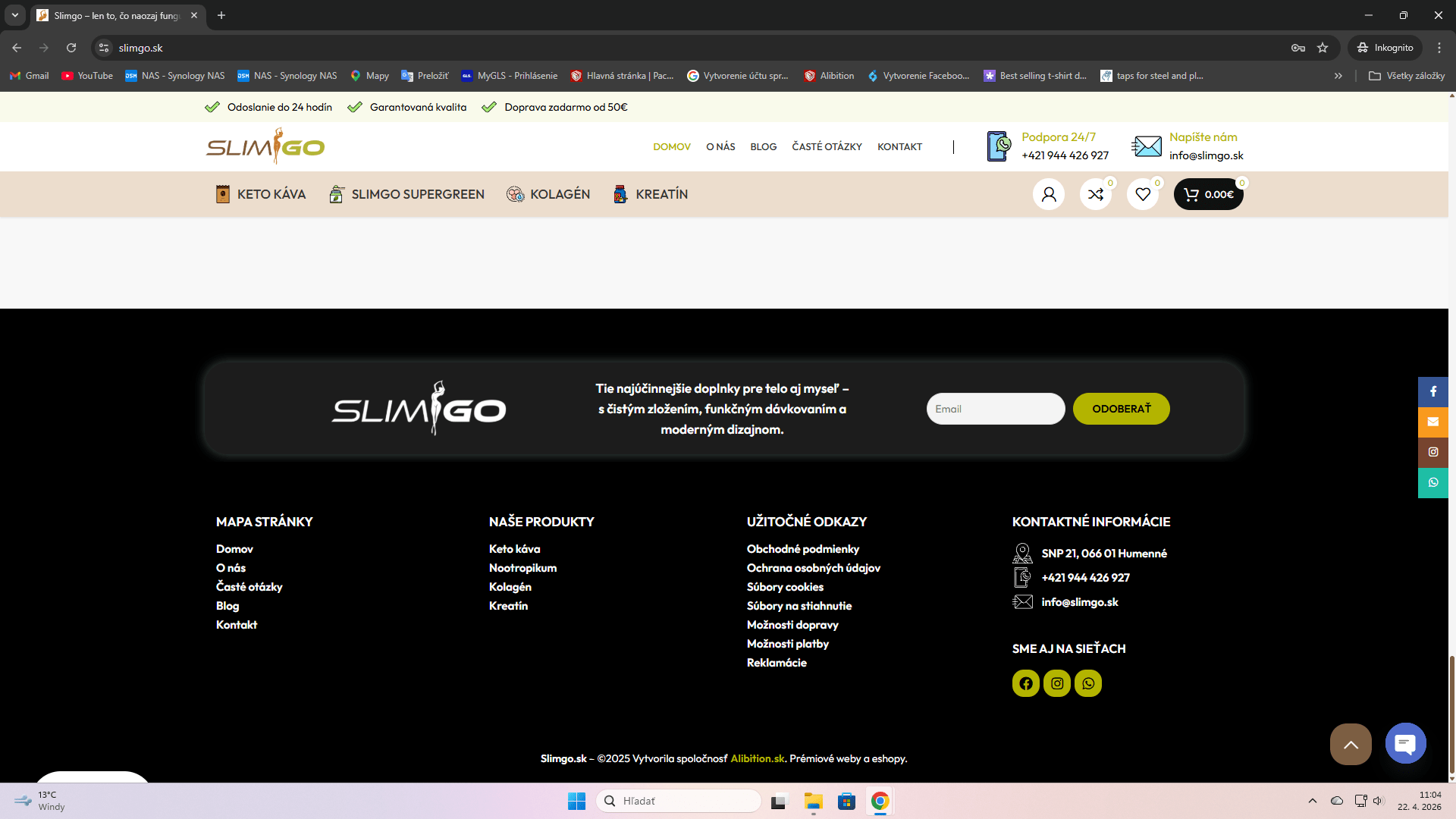Open the wishlist heart icon
The image size is (1456, 819).
click(1142, 194)
